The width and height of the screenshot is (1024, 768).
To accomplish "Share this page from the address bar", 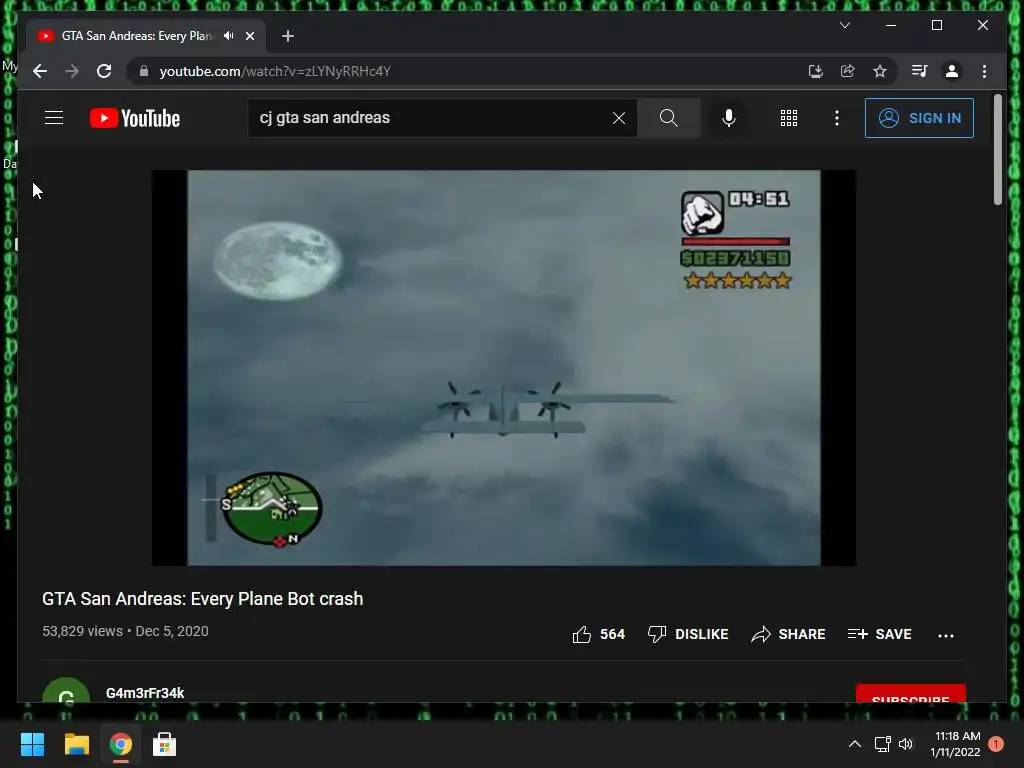I will click(848, 71).
